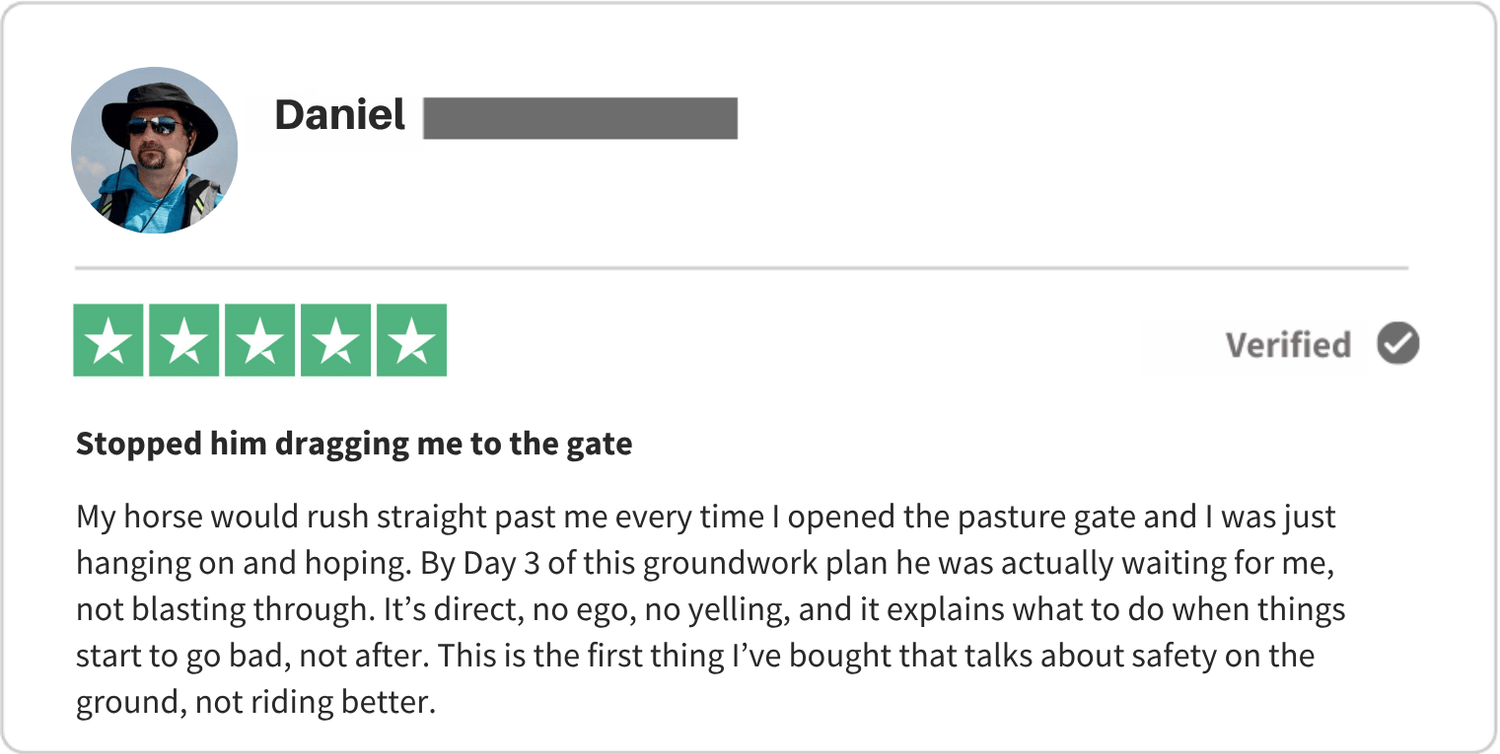Click the first green rating star
The image size is (1500, 754).
coord(110,341)
